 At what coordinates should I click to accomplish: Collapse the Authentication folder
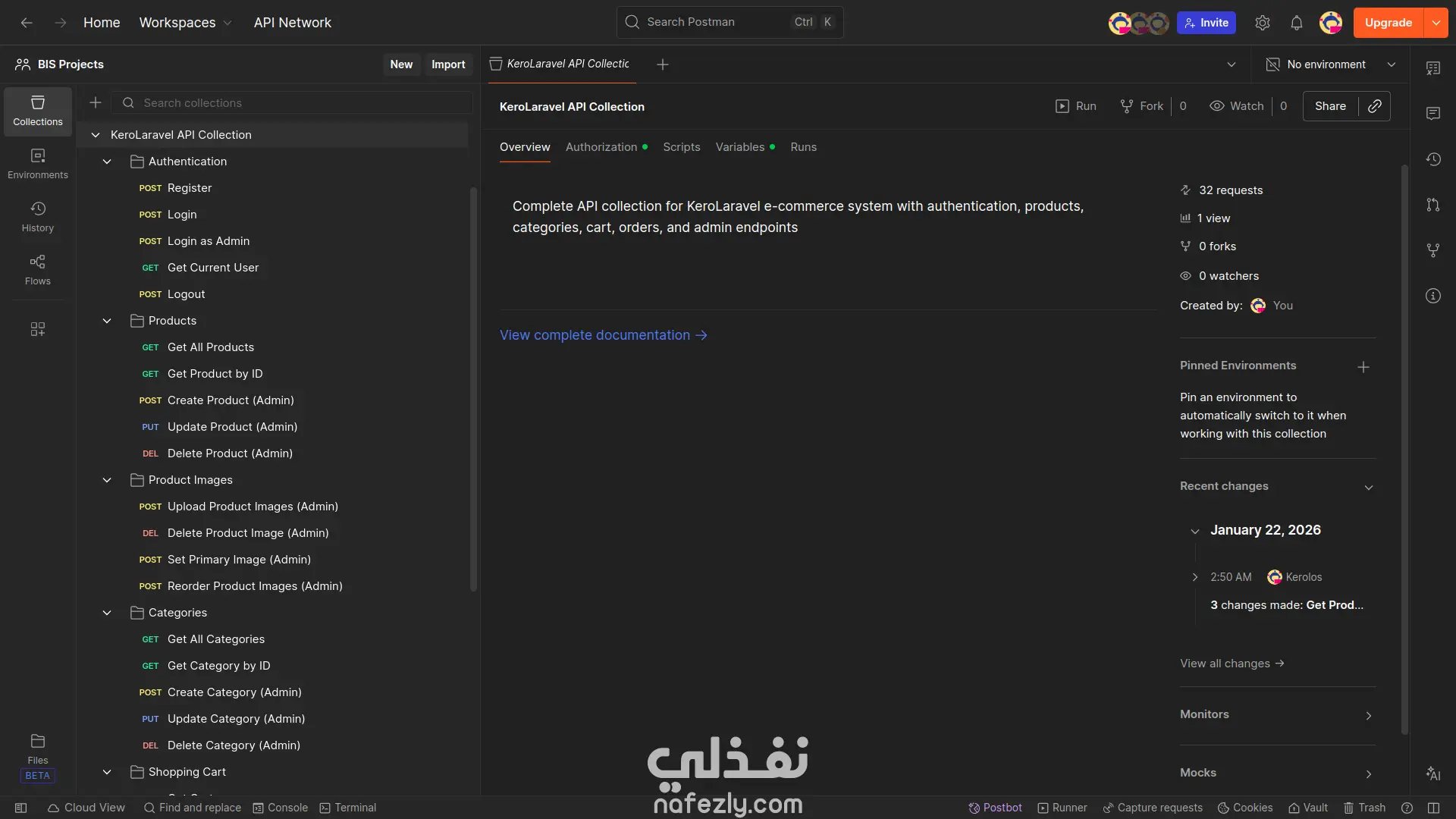(107, 162)
